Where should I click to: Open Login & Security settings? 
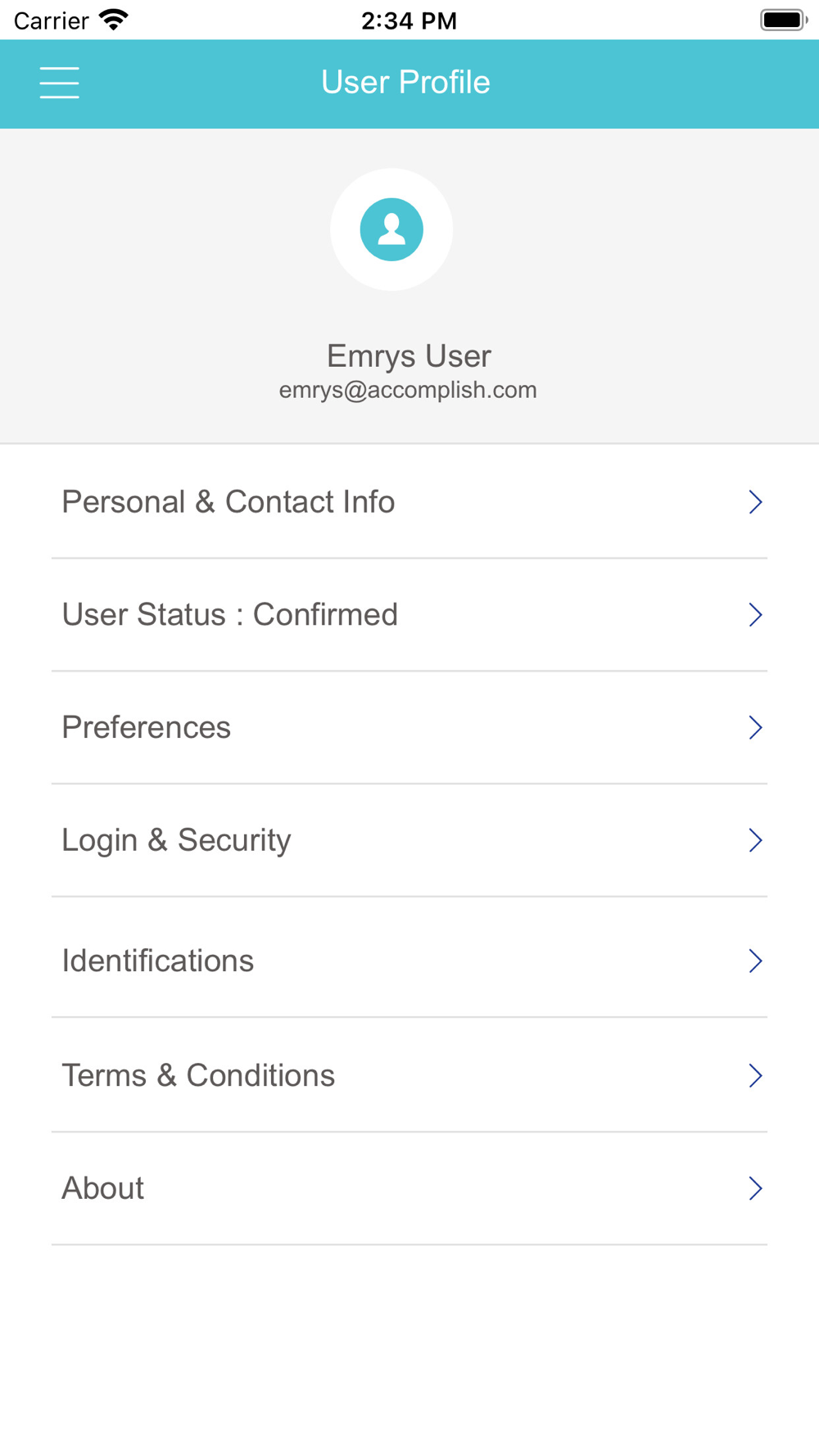pos(409,840)
